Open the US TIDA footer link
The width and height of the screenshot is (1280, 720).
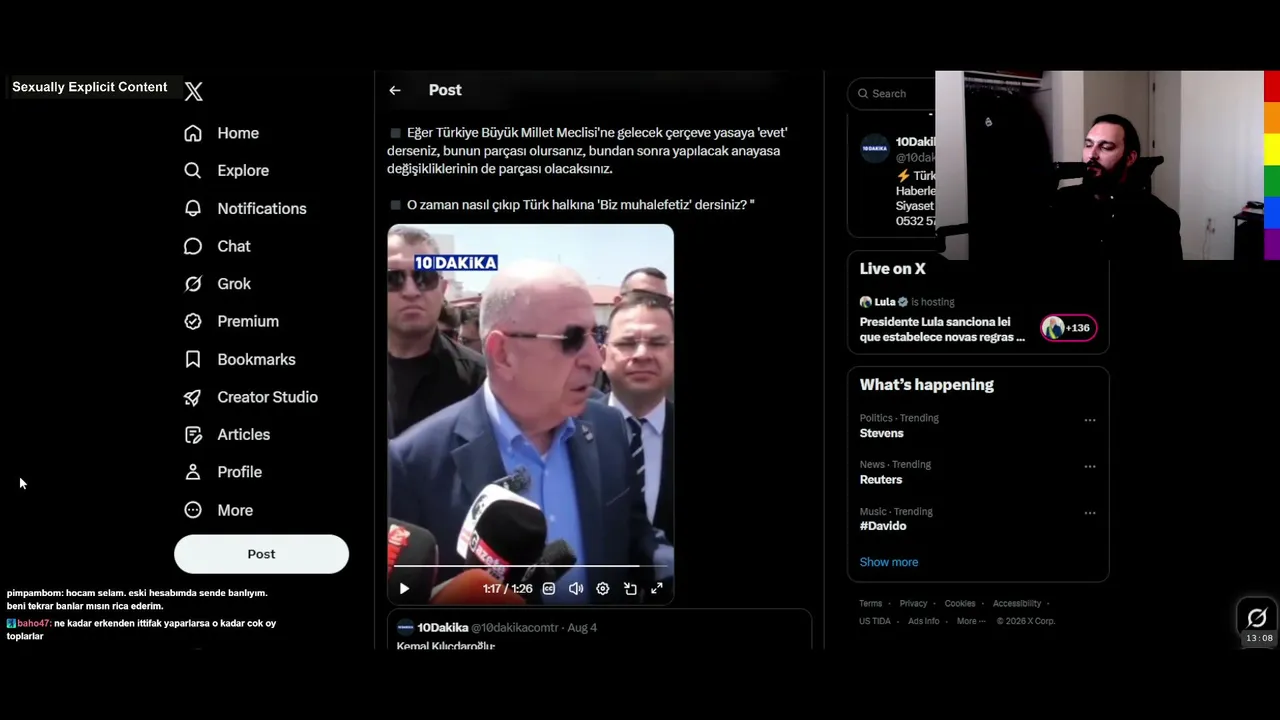pyautogui.click(x=875, y=621)
